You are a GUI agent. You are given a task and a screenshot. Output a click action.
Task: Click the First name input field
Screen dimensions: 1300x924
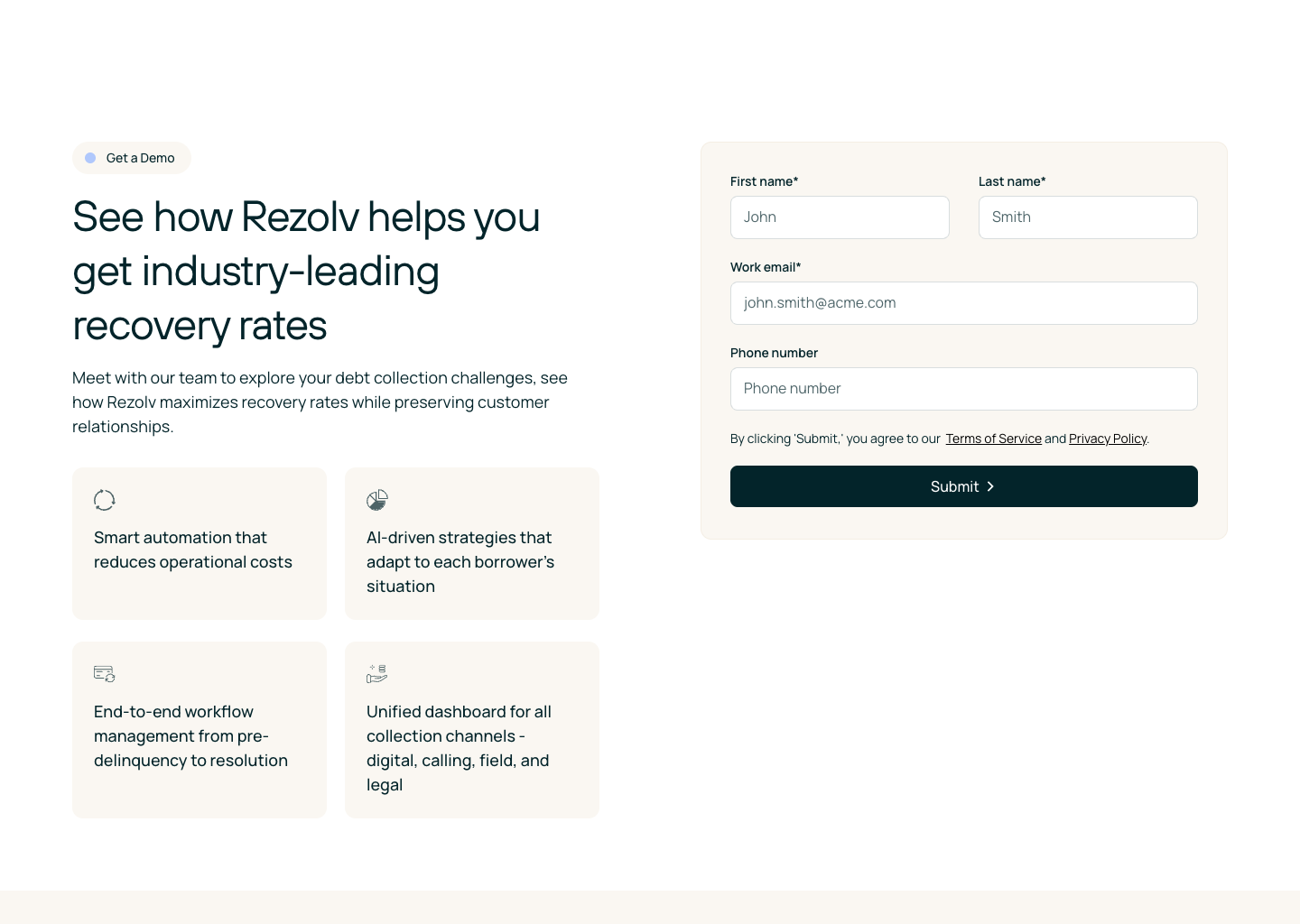(840, 217)
